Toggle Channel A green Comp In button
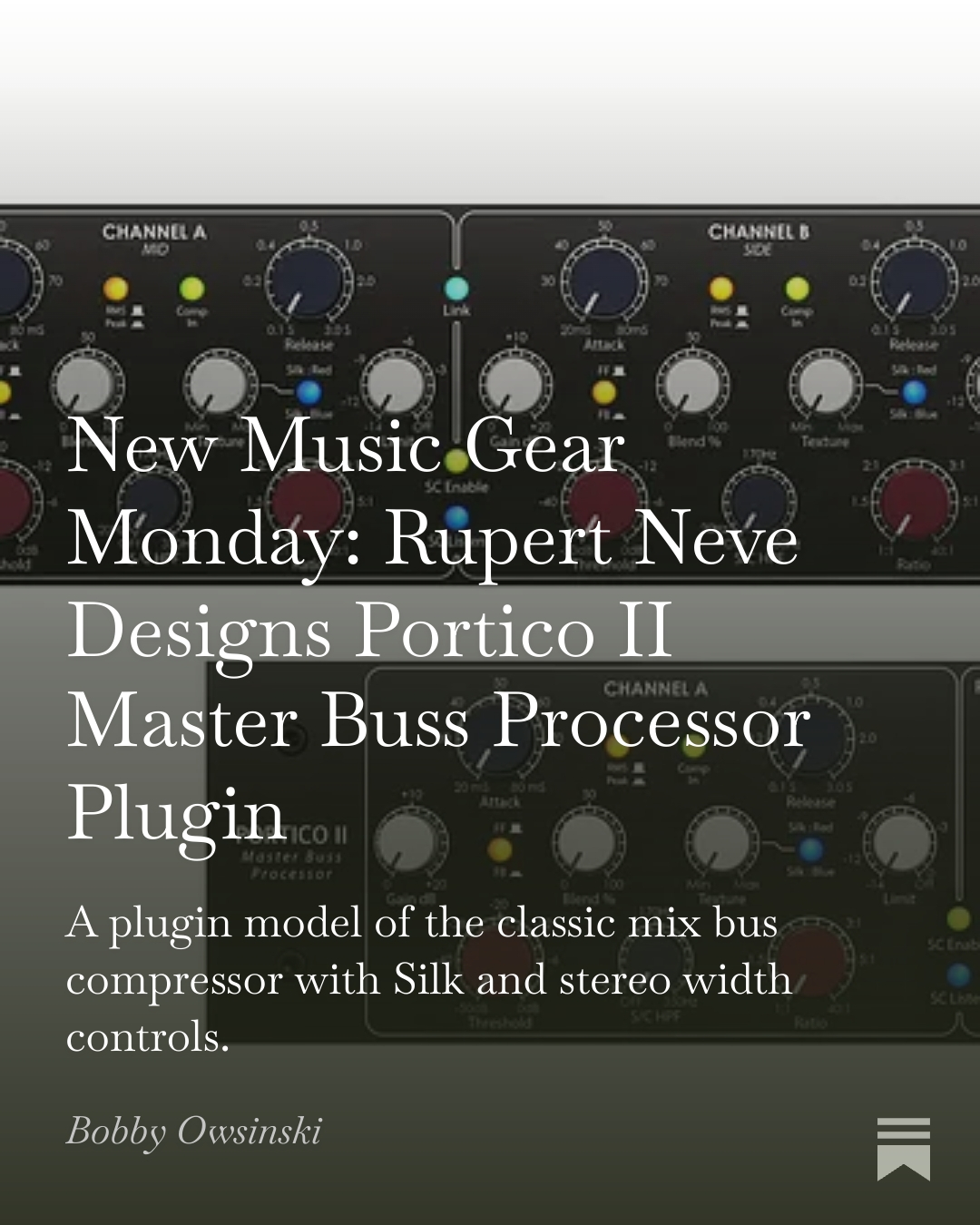Viewport: 980px width, 1225px height. click(191, 289)
